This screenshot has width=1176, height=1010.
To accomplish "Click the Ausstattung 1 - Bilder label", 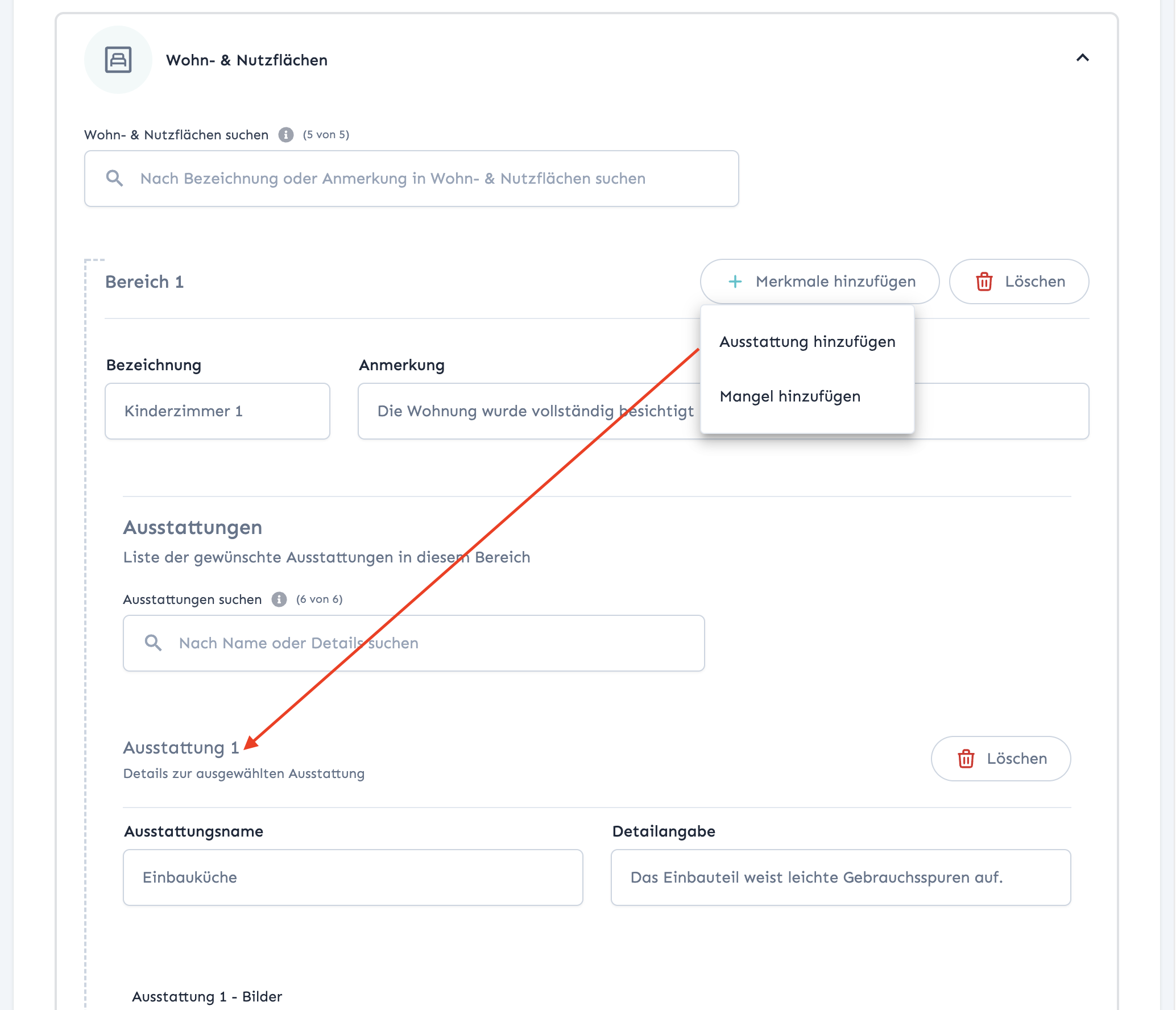I will point(207,996).
